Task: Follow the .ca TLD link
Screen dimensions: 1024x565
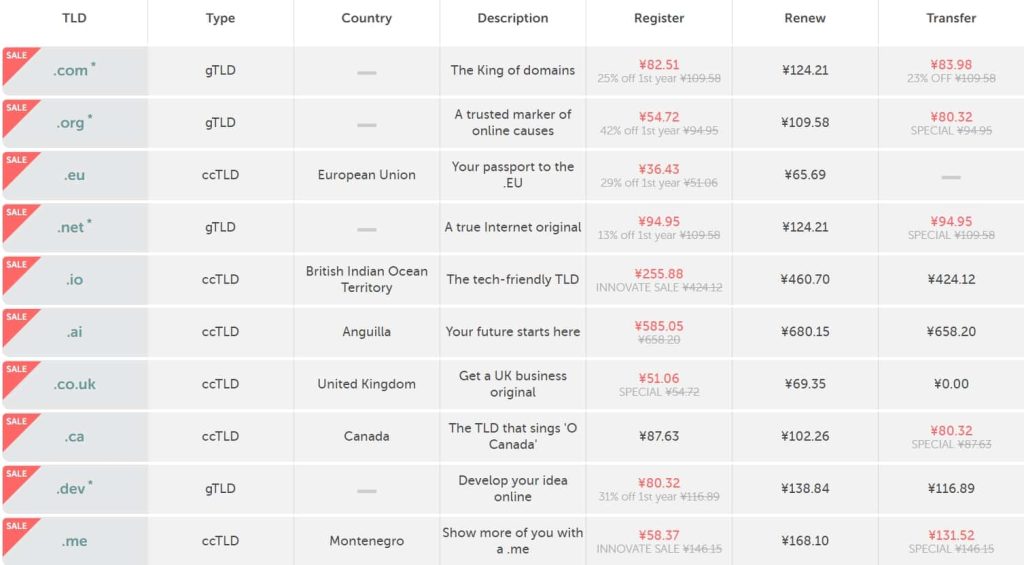Action: click(75, 437)
